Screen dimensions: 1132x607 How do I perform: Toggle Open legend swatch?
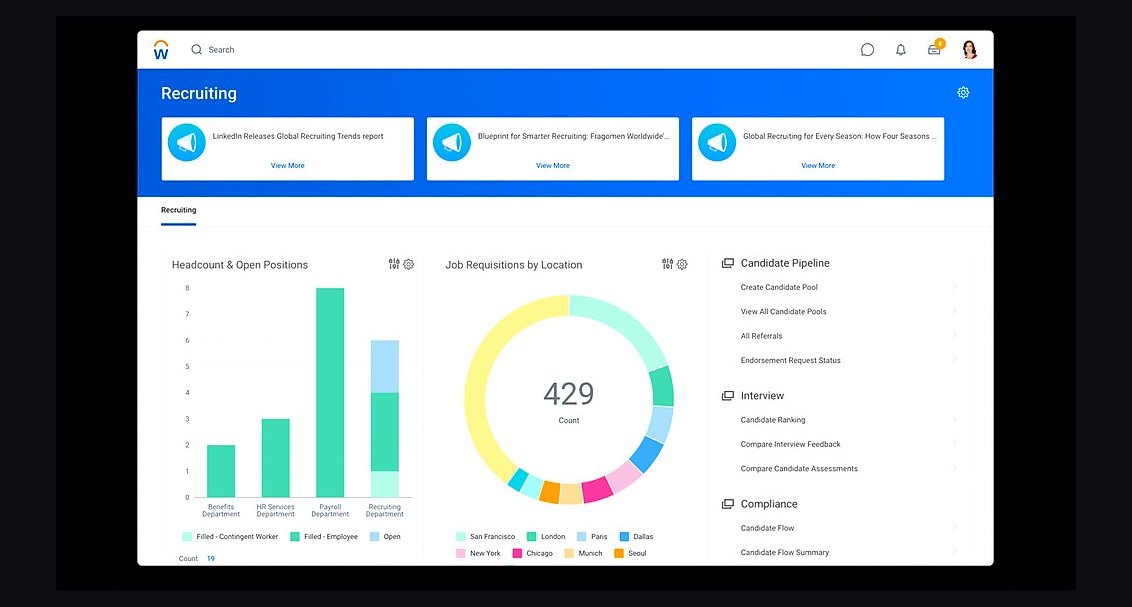pyautogui.click(x=375, y=536)
